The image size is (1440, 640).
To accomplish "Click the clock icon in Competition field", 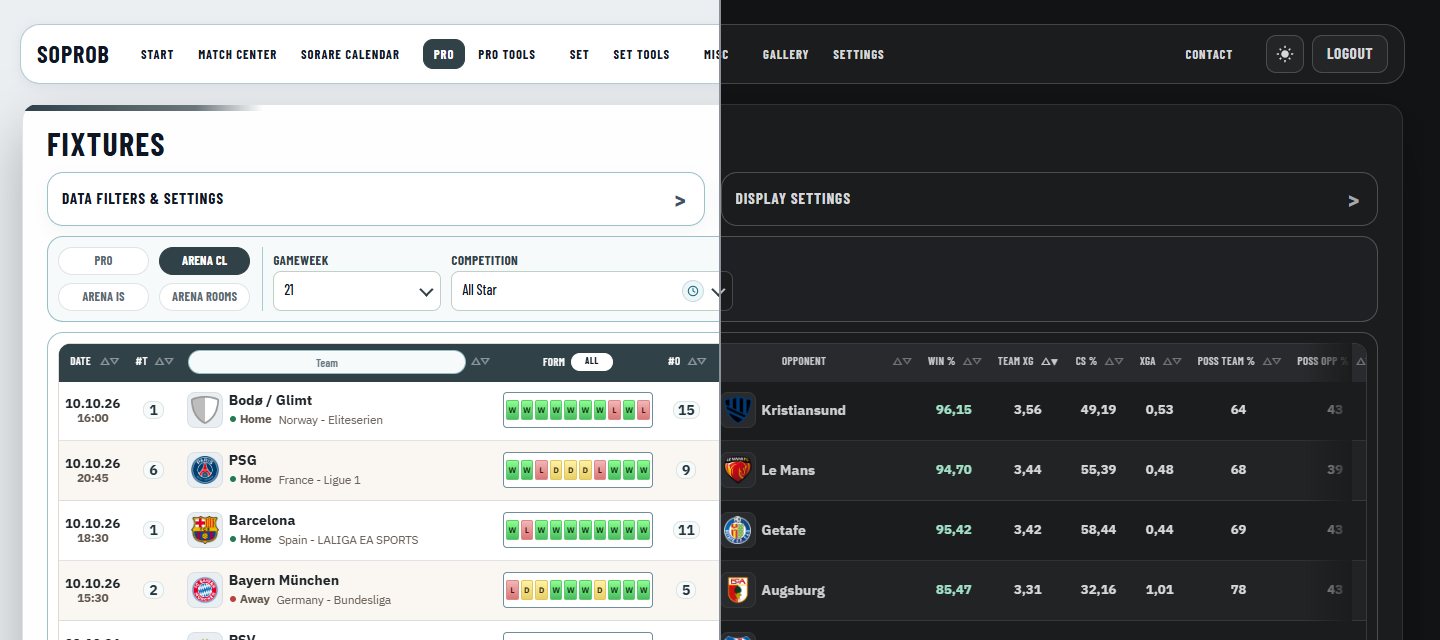I will (x=692, y=291).
